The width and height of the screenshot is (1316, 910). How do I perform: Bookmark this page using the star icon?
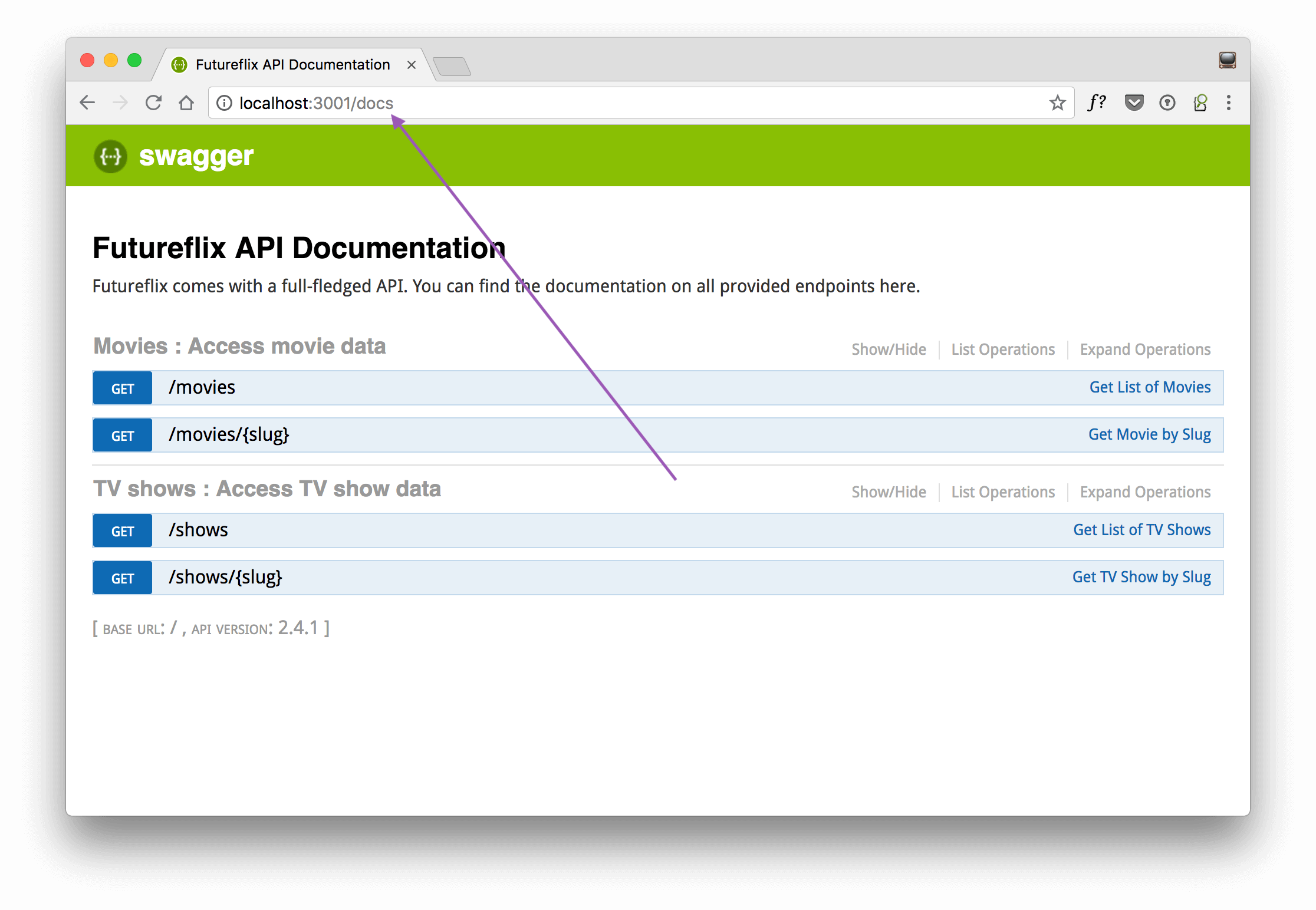point(1057,103)
